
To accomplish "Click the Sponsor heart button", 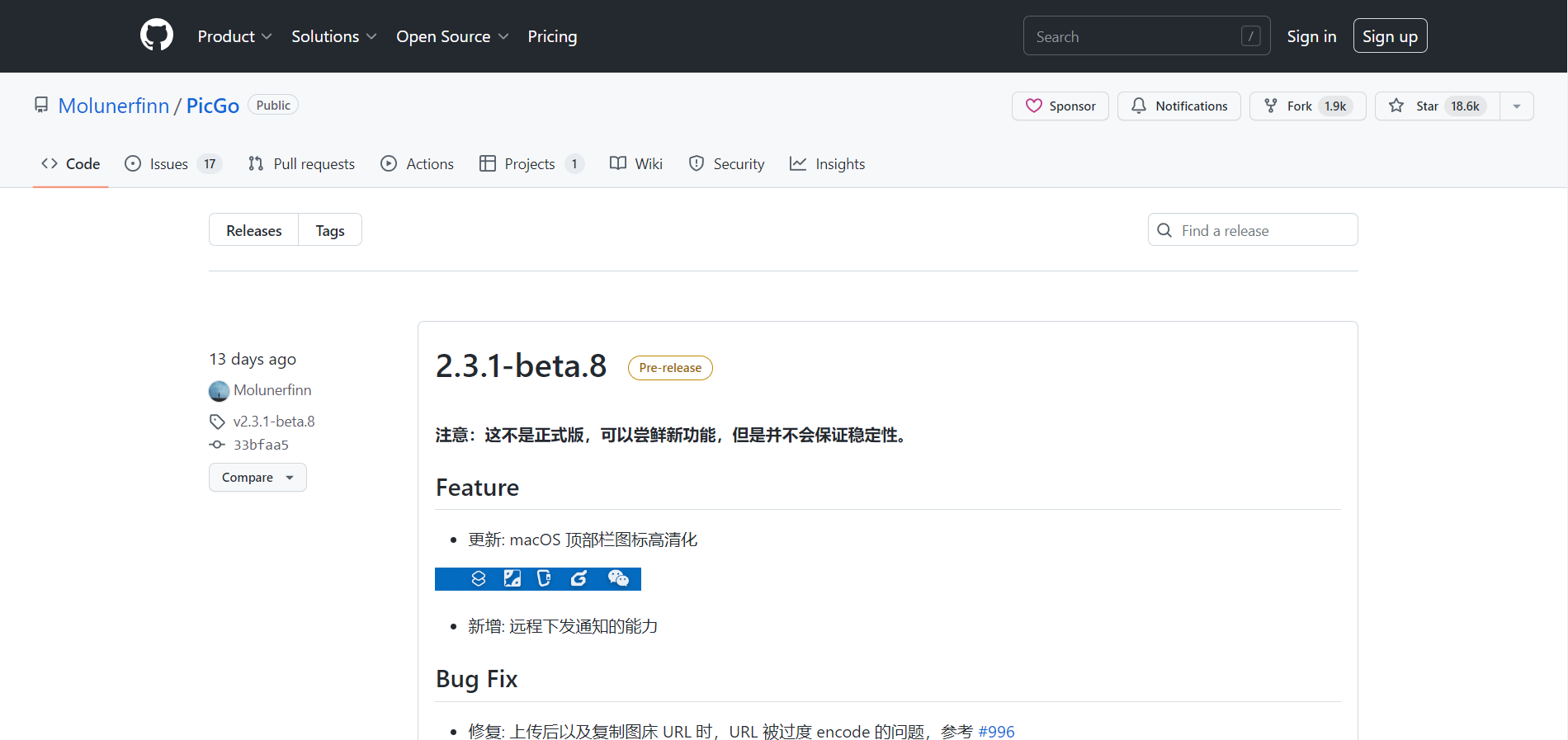I will tap(1060, 106).
